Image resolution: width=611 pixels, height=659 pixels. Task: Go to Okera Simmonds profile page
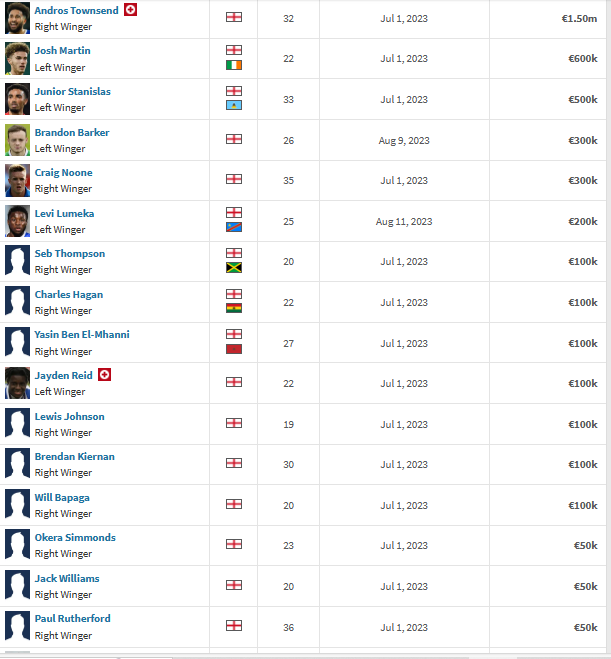click(x=75, y=538)
